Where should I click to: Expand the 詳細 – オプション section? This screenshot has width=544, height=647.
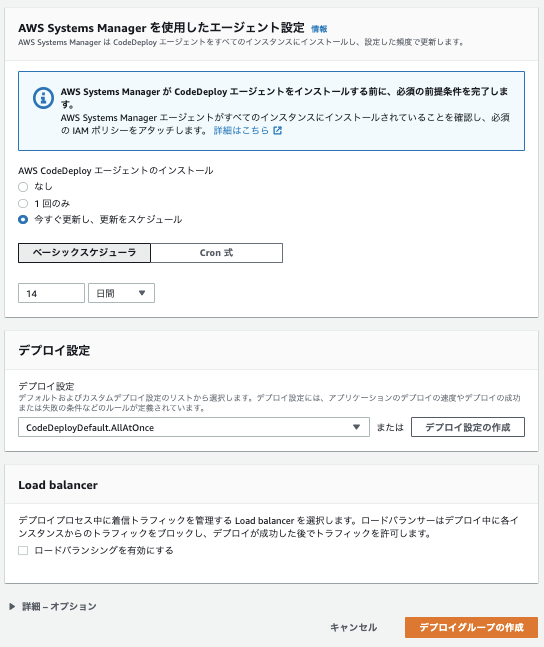(53, 606)
